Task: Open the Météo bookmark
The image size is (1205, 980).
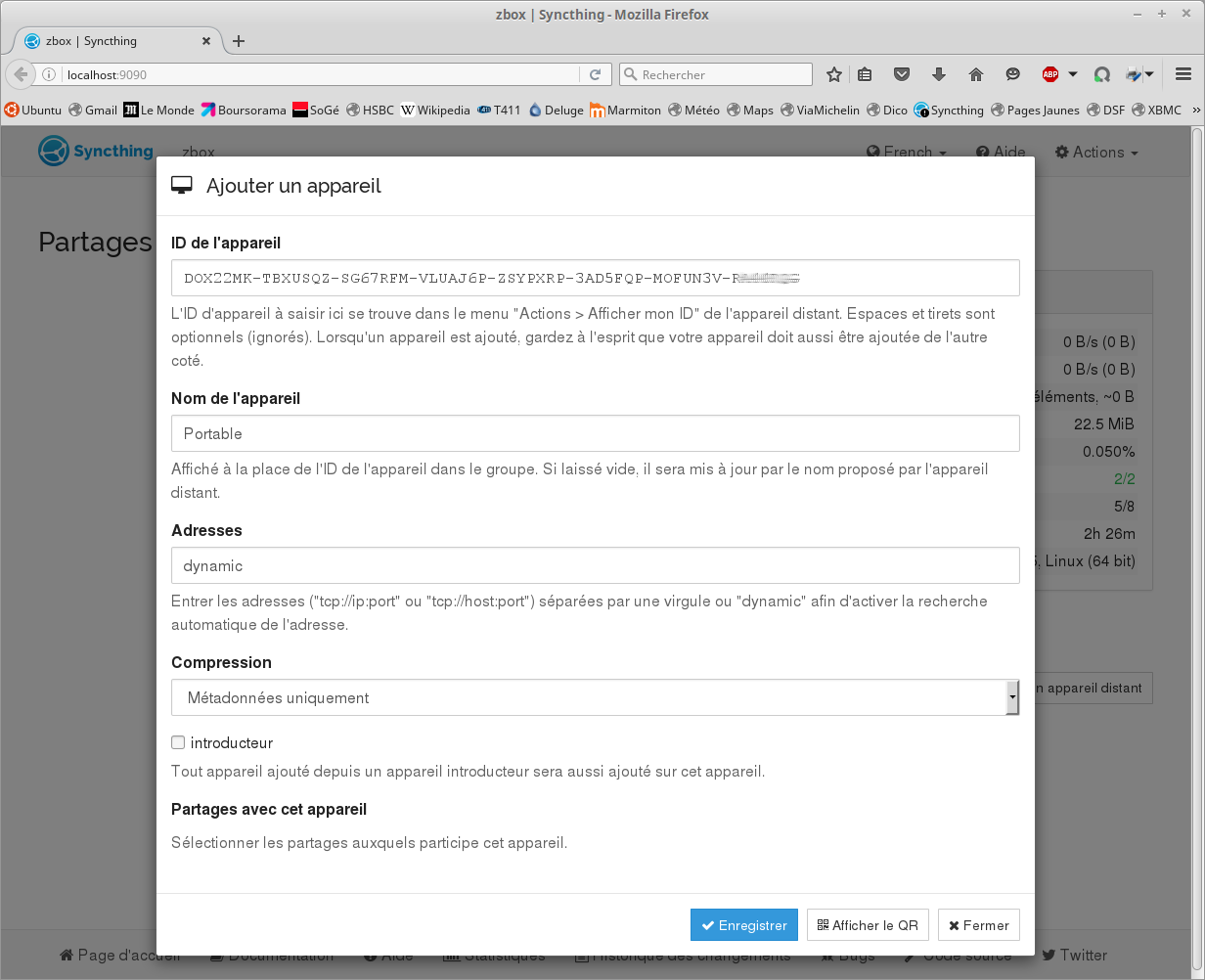Action: point(694,111)
